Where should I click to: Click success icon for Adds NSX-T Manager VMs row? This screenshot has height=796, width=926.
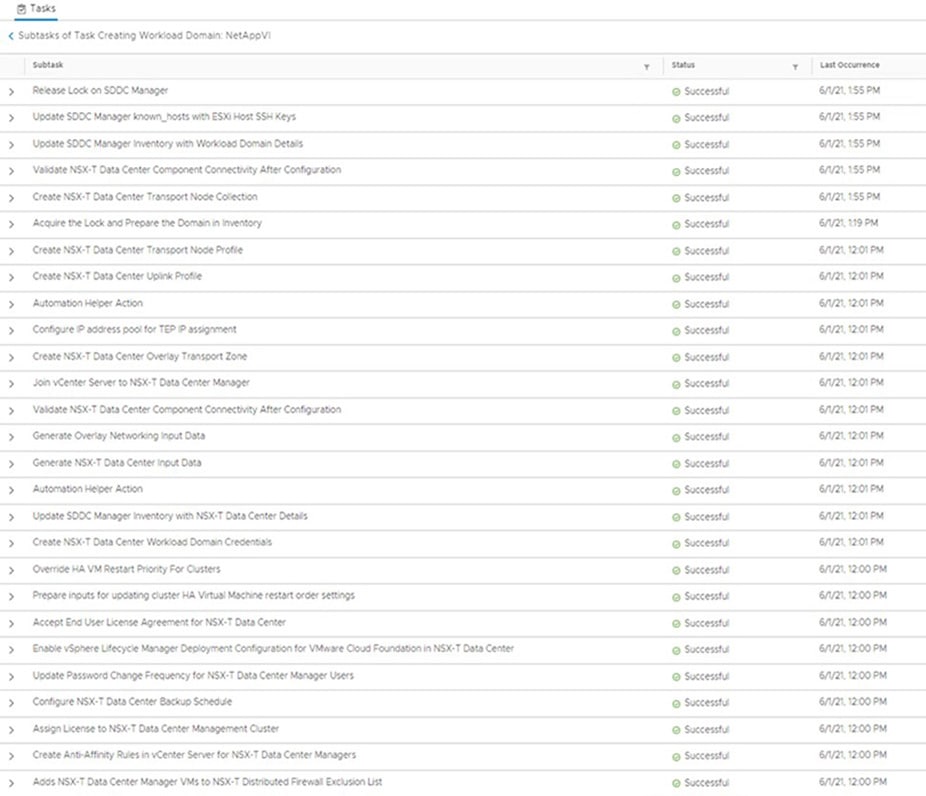(676, 783)
